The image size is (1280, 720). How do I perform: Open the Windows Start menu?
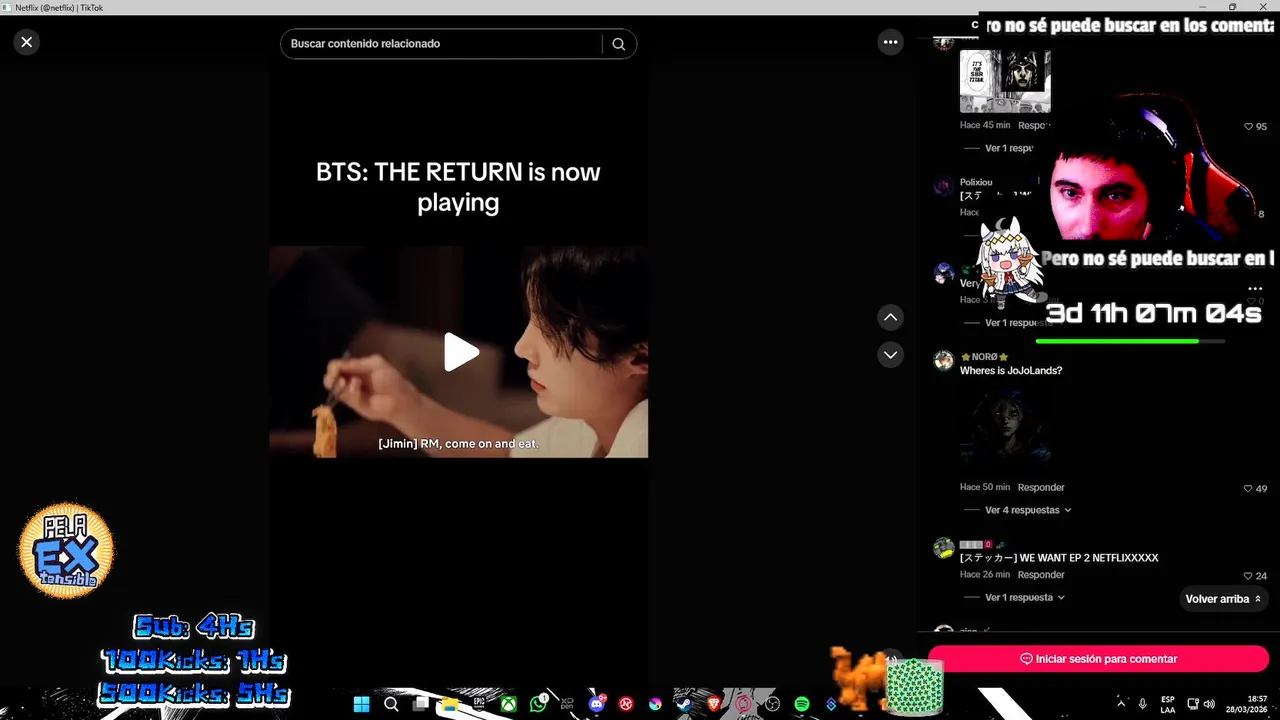[361, 704]
